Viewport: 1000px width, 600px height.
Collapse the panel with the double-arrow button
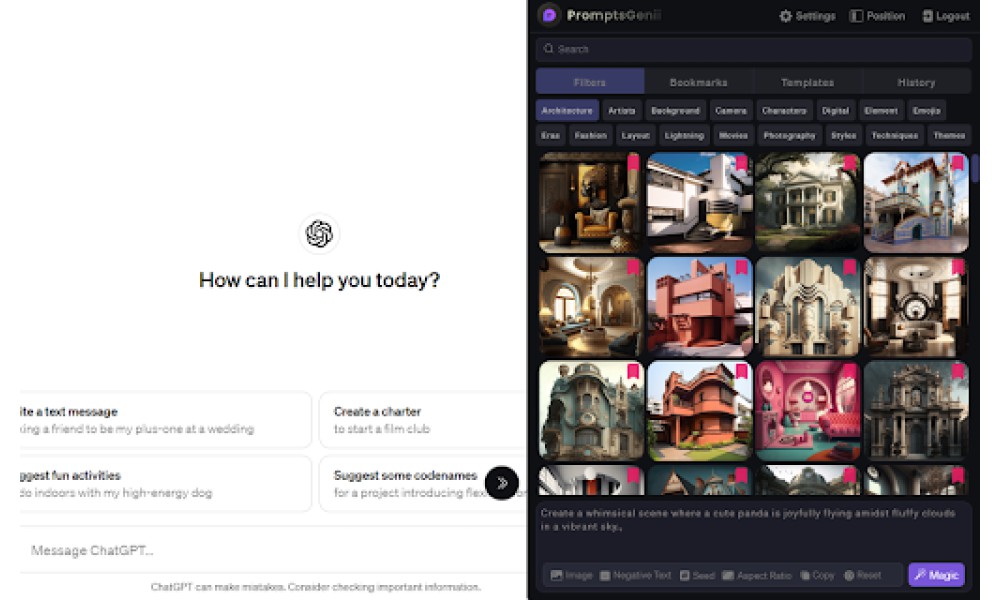click(502, 483)
